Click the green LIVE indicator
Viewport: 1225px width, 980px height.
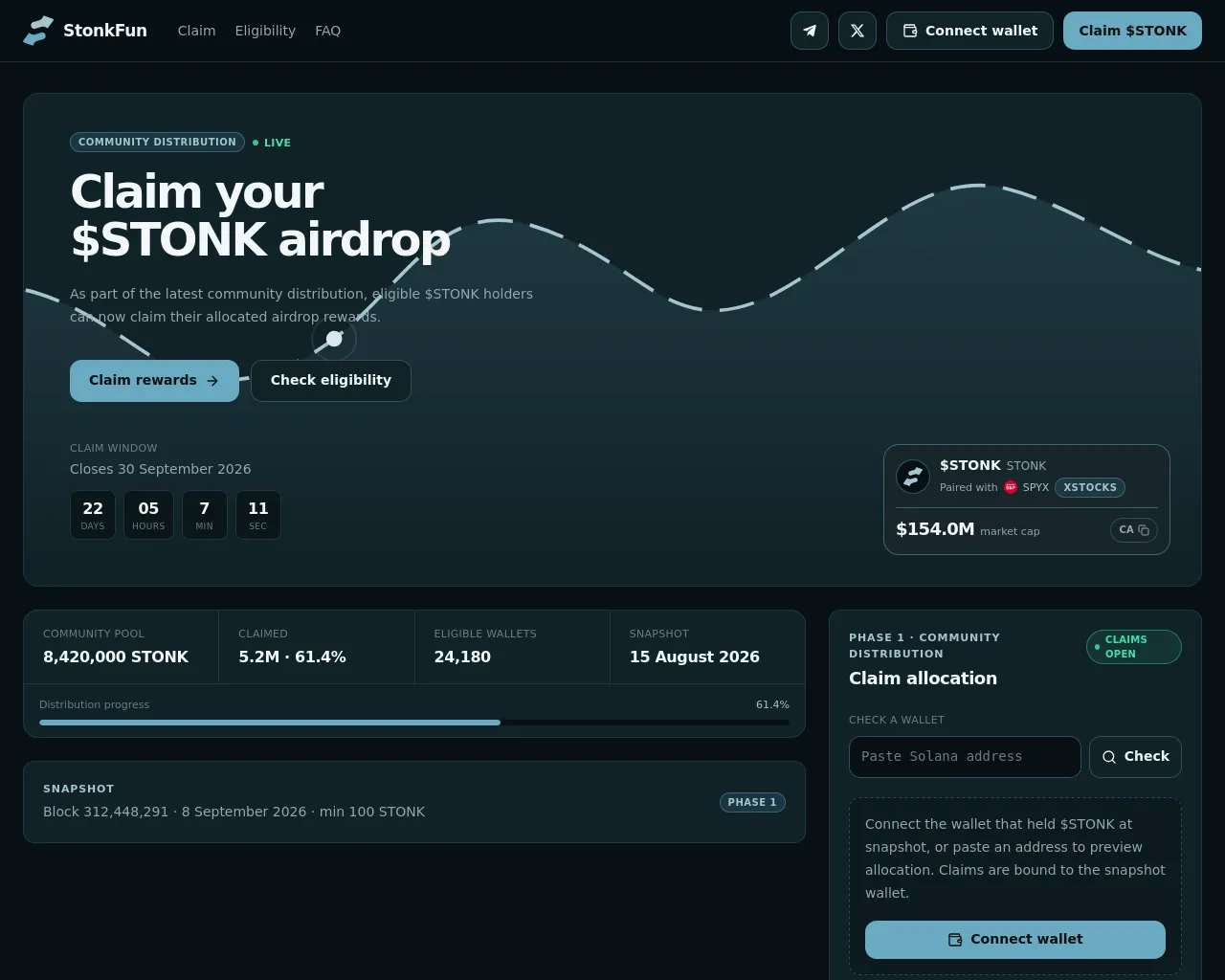pos(272,143)
